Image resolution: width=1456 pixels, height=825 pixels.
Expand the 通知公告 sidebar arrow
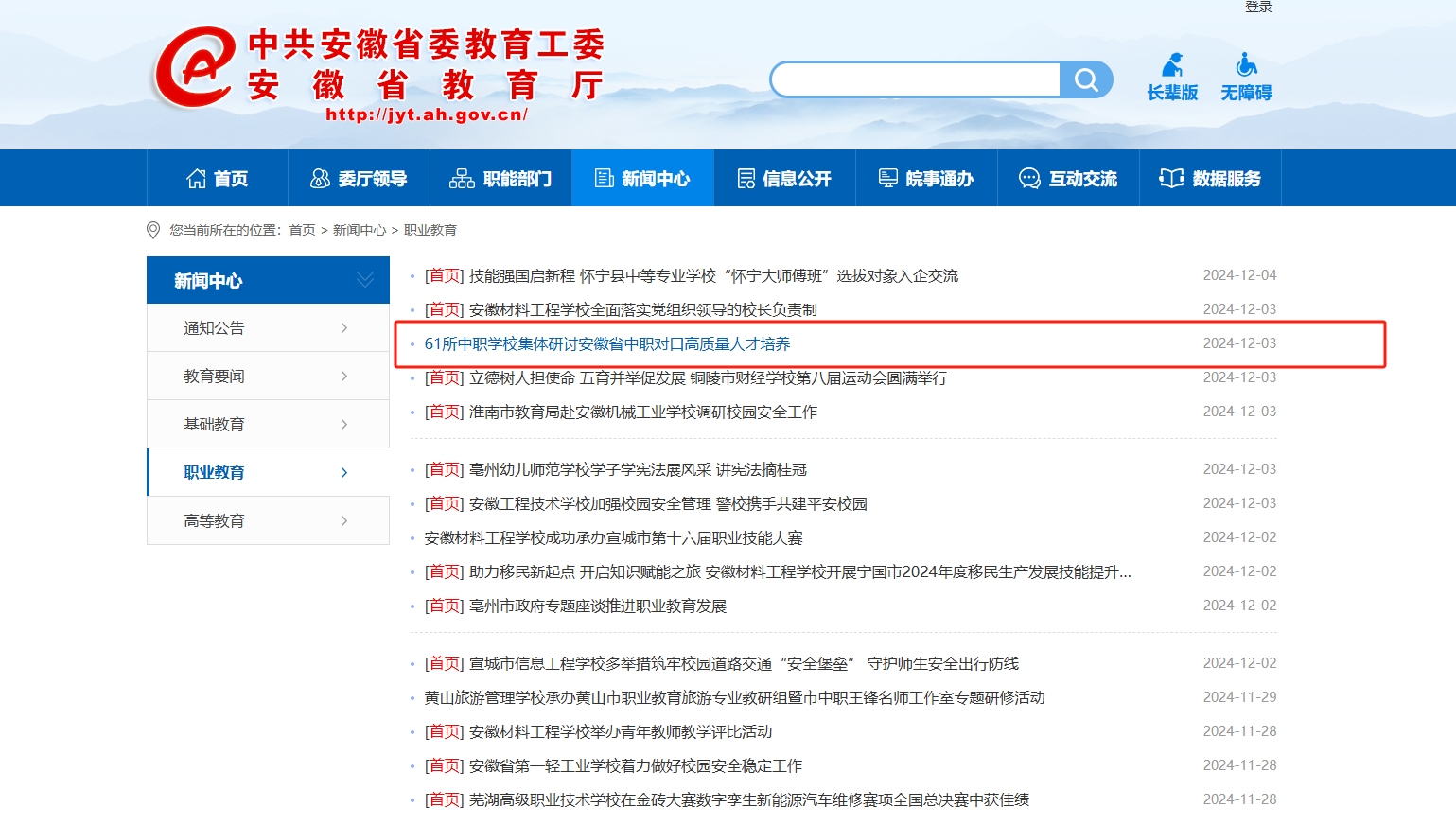(x=344, y=328)
